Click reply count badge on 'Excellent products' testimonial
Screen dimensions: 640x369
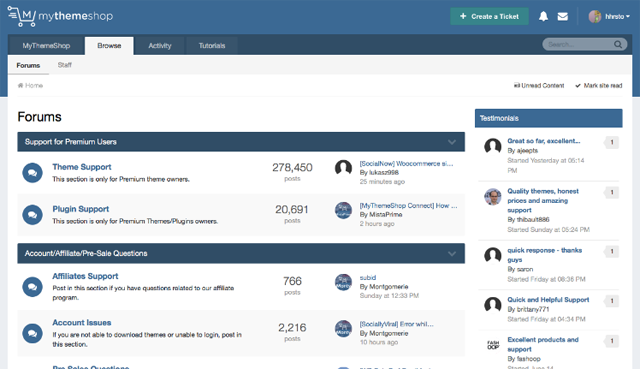click(611, 341)
